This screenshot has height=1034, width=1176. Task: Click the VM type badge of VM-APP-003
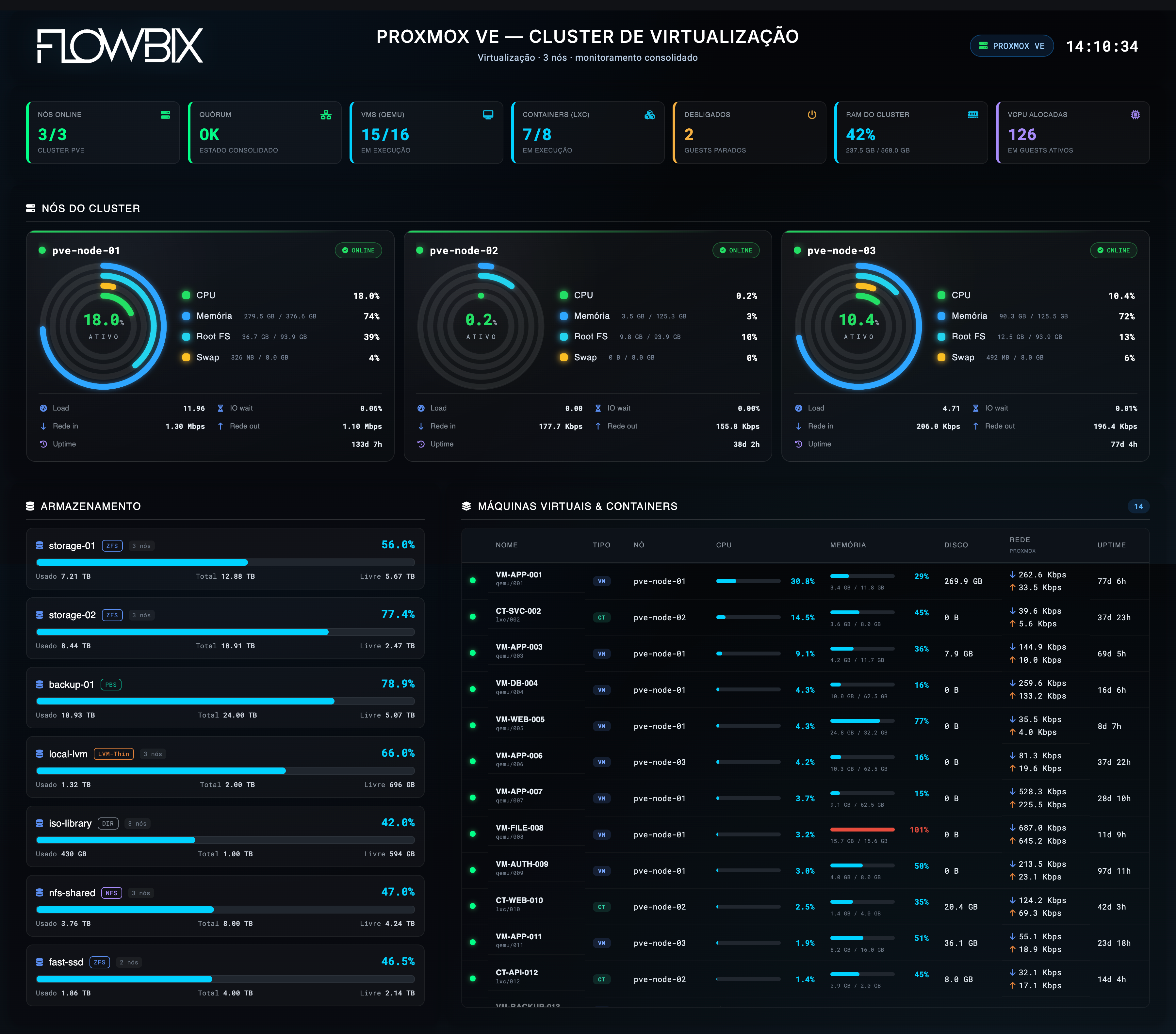tap(601, 654)
